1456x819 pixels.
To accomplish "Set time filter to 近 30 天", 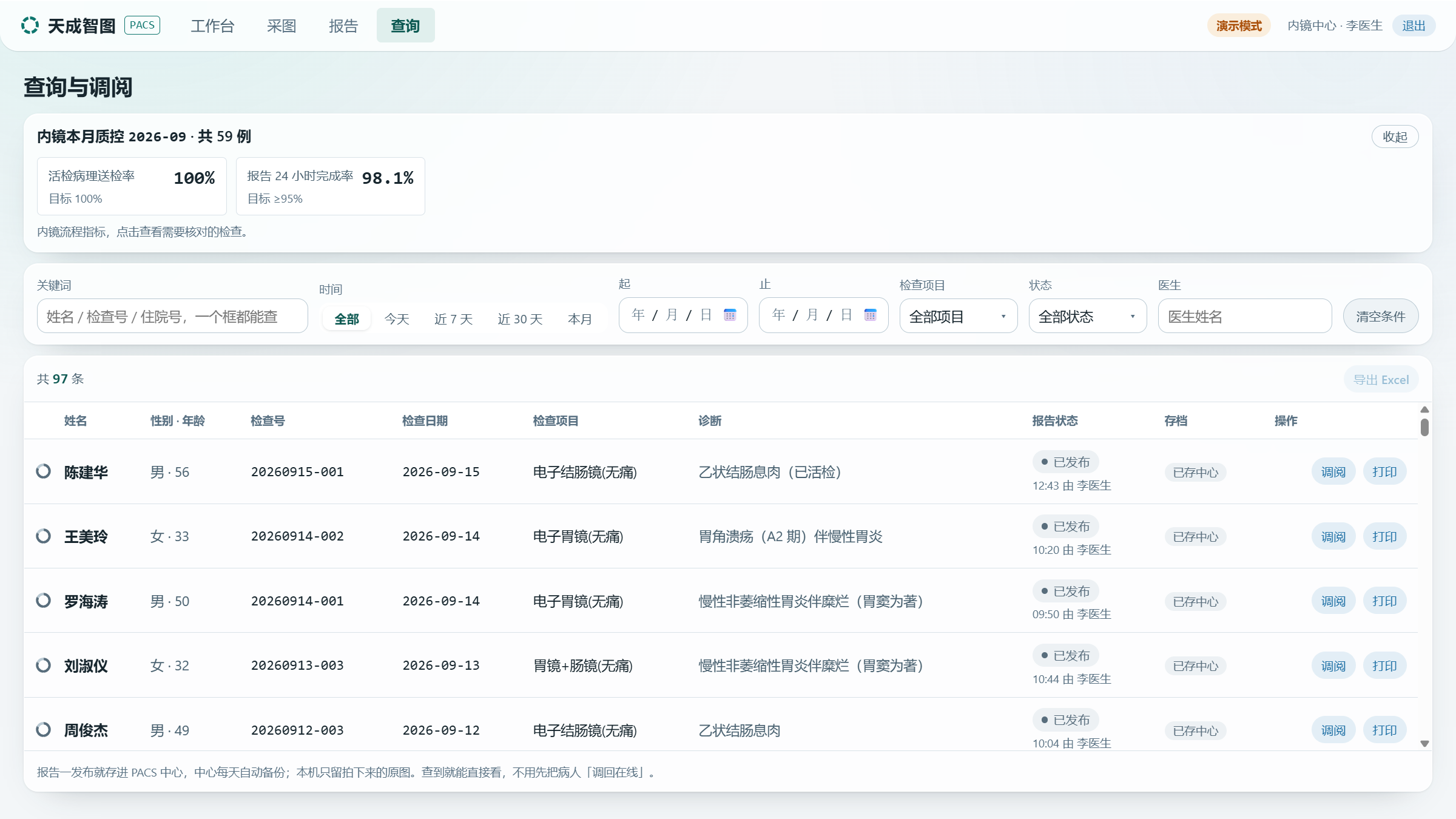I will tap(520, 318).
